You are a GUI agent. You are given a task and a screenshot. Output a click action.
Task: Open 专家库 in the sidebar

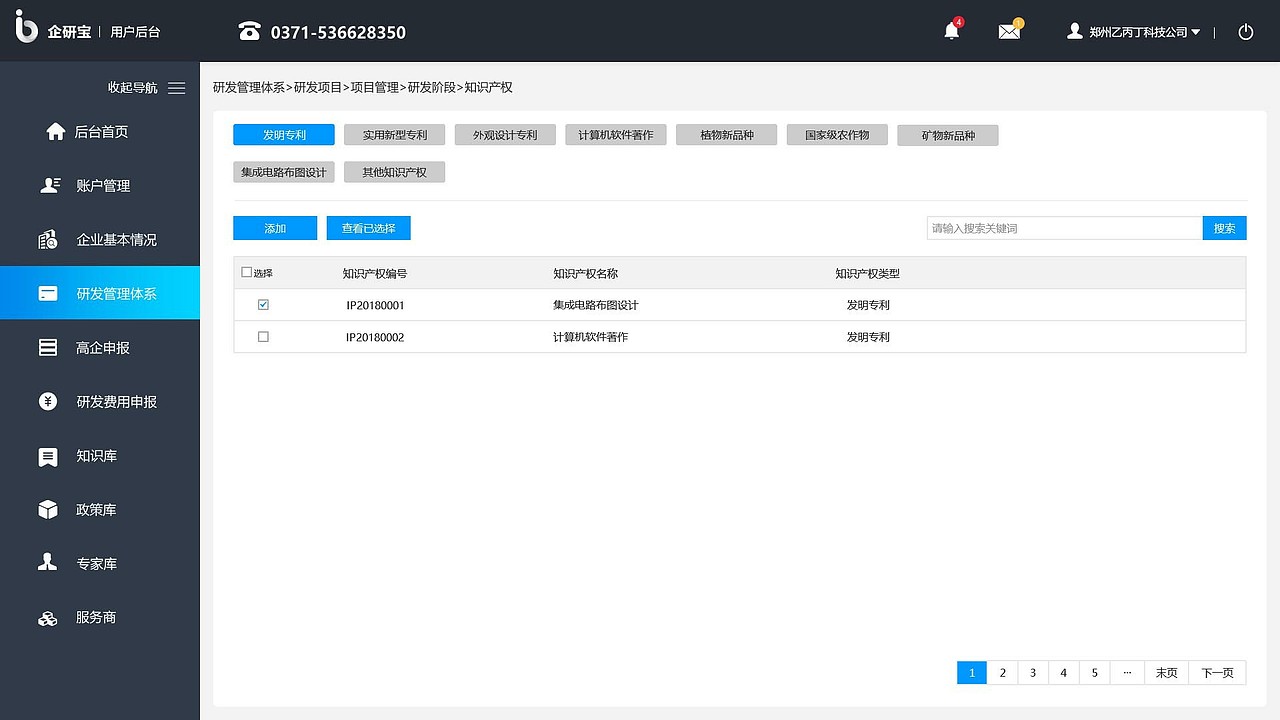tap(97, 564)
